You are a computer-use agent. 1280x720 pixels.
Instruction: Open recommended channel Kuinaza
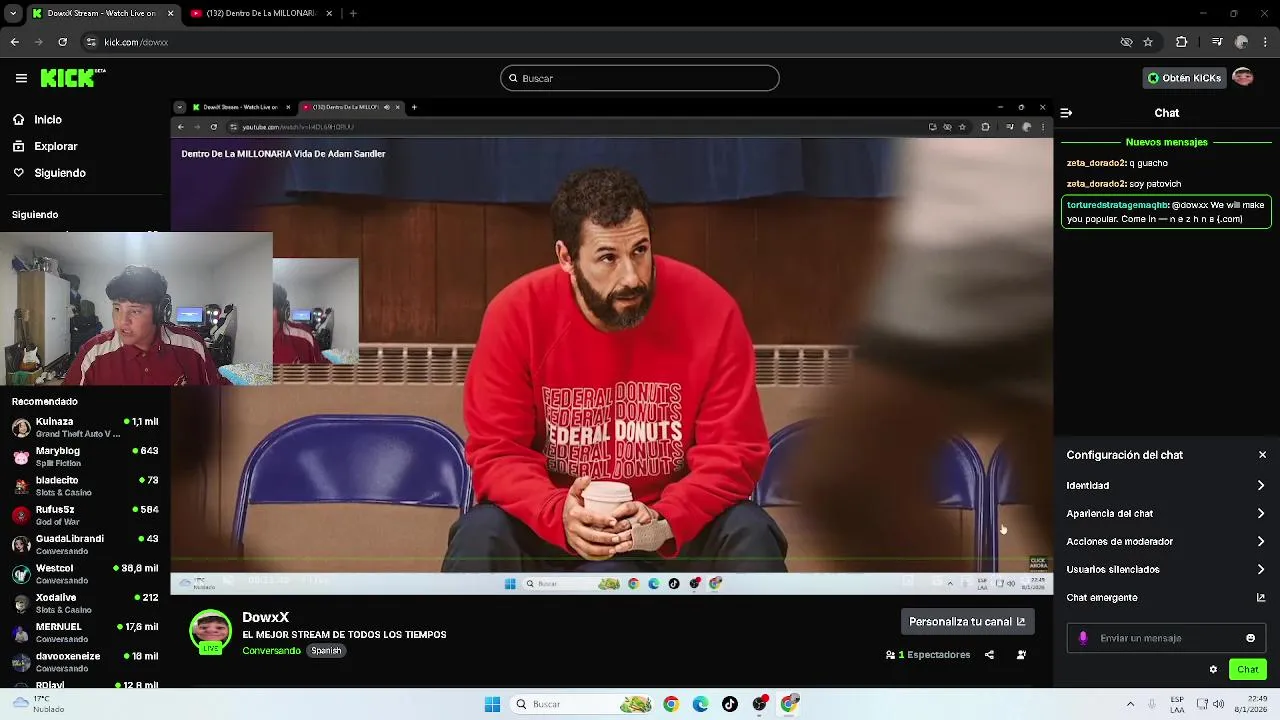[x=85, y=427]
